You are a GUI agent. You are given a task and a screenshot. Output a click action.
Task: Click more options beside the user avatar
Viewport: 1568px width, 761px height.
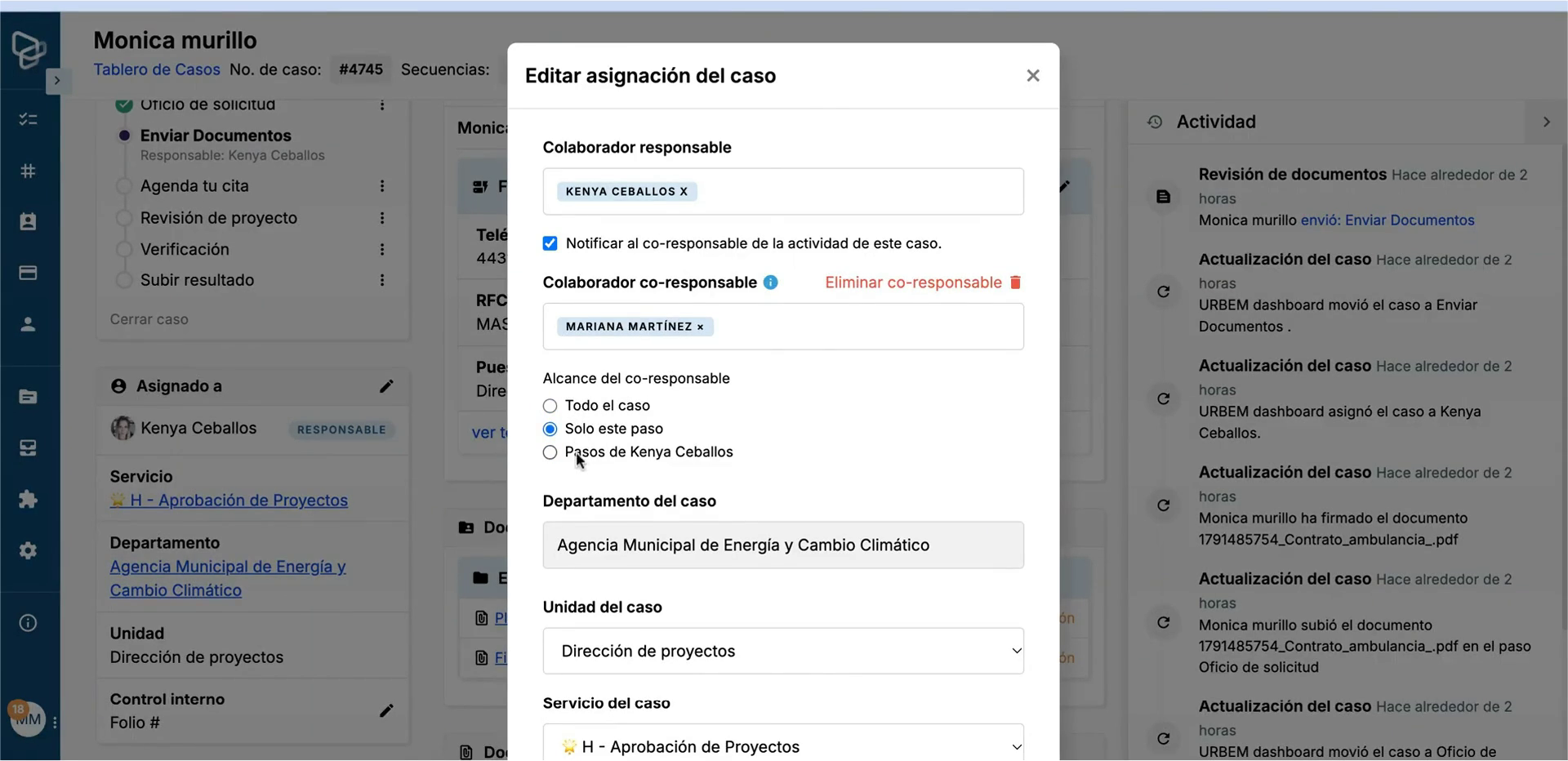[55, 723]
